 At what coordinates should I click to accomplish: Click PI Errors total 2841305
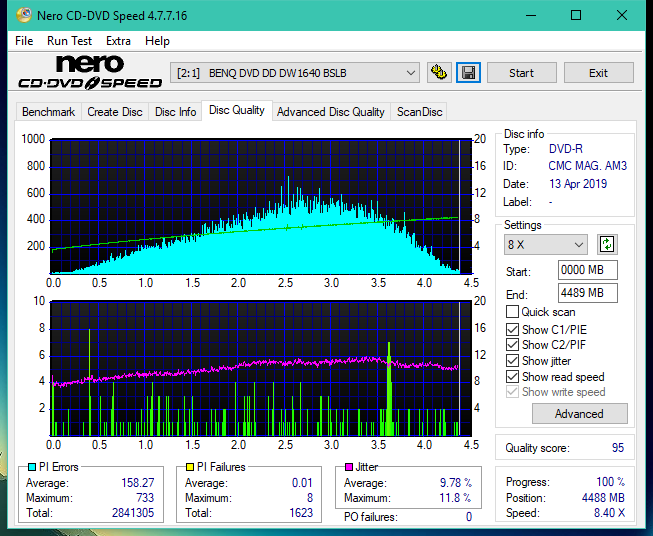tap(133, 513)
